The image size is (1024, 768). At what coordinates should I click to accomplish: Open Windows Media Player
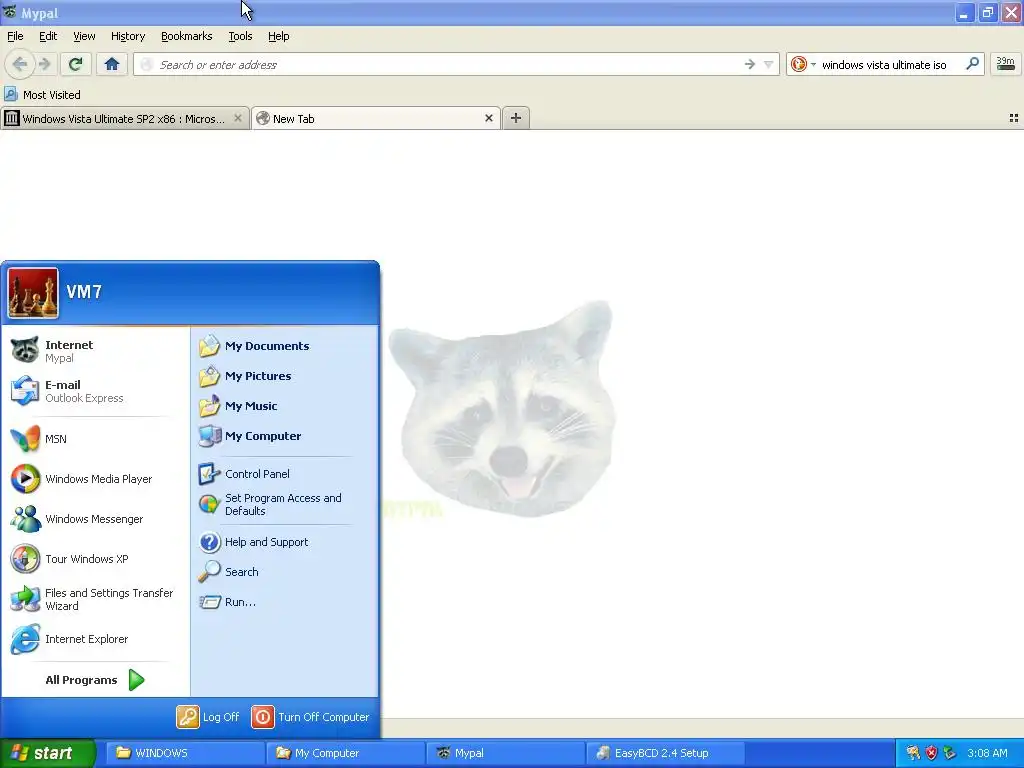point(95,479)
